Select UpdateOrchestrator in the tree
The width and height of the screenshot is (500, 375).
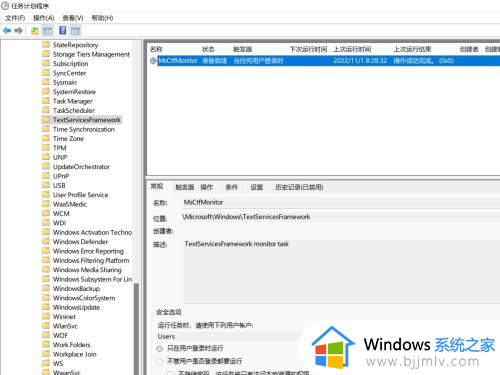pyautogui.click(x=81, y=166)
